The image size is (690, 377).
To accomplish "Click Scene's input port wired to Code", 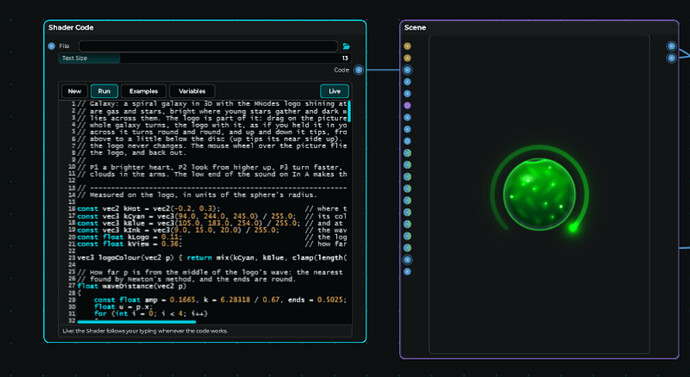I will (x=407, y=70).
